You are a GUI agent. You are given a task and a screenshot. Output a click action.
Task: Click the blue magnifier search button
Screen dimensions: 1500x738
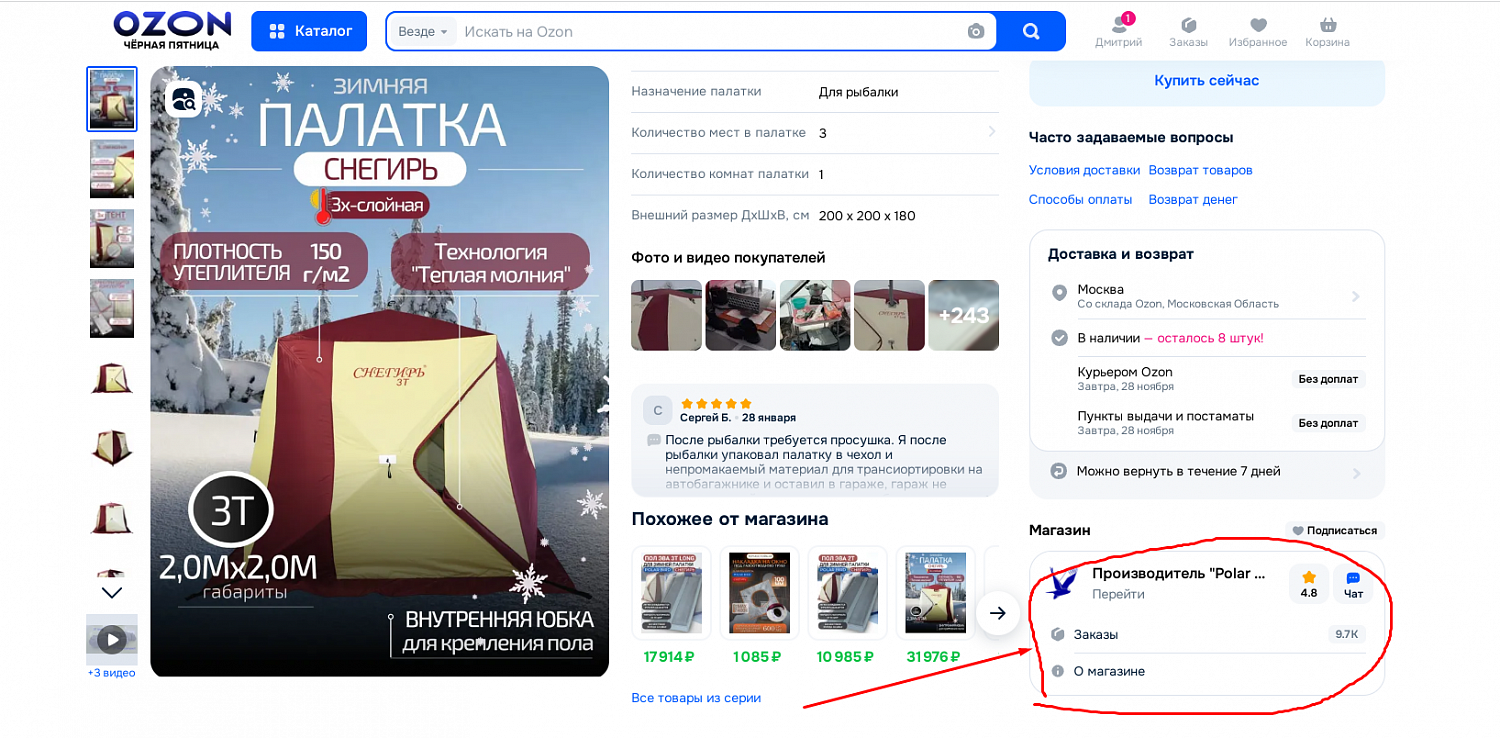(x=1031, y=32)
